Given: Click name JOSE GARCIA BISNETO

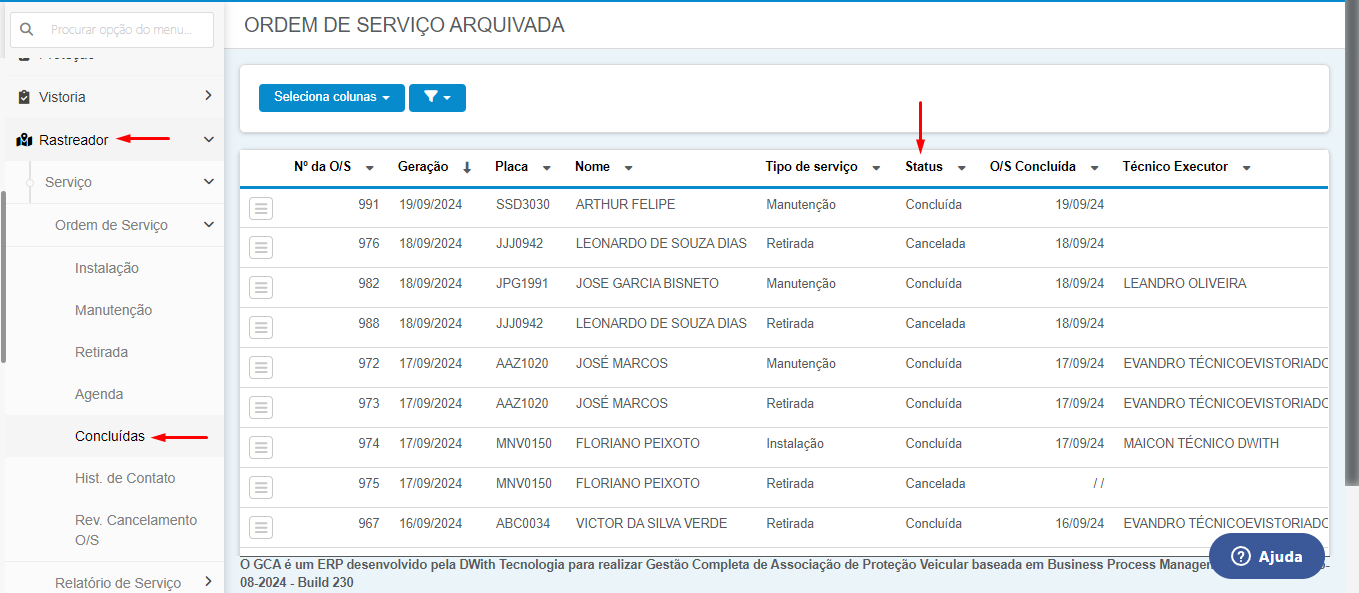Looking at the screenshot, I should 647,284.
